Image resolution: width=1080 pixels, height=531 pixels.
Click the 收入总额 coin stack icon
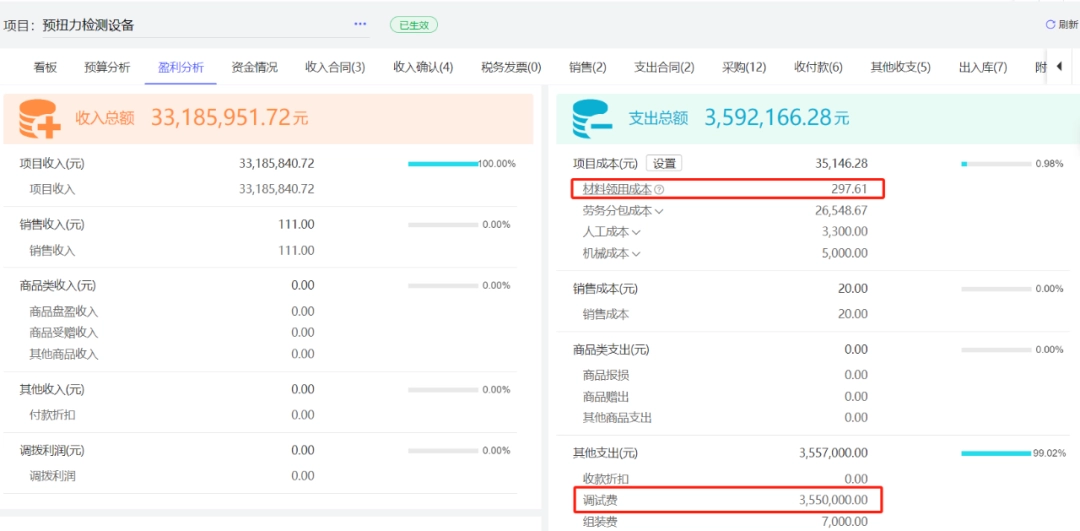pos(40,117)
